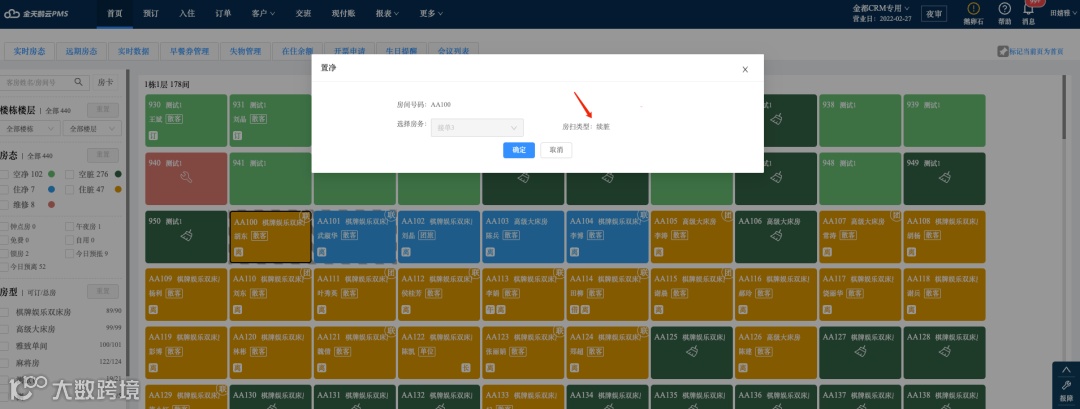The width and height of the screenshot is (1080, 409).
Task: Click into the 客房姓名/房间号 search field
Action: pyautogui.click(x=37, y=82)
